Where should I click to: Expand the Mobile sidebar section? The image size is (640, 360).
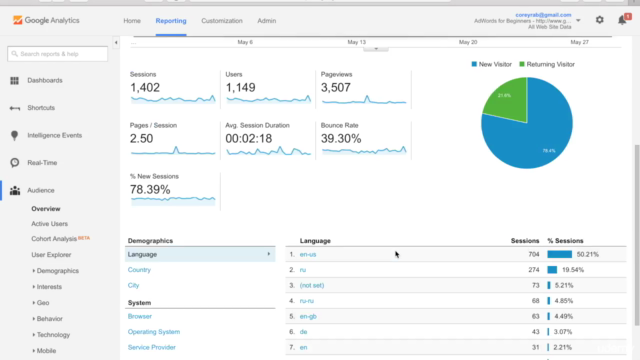33,350
